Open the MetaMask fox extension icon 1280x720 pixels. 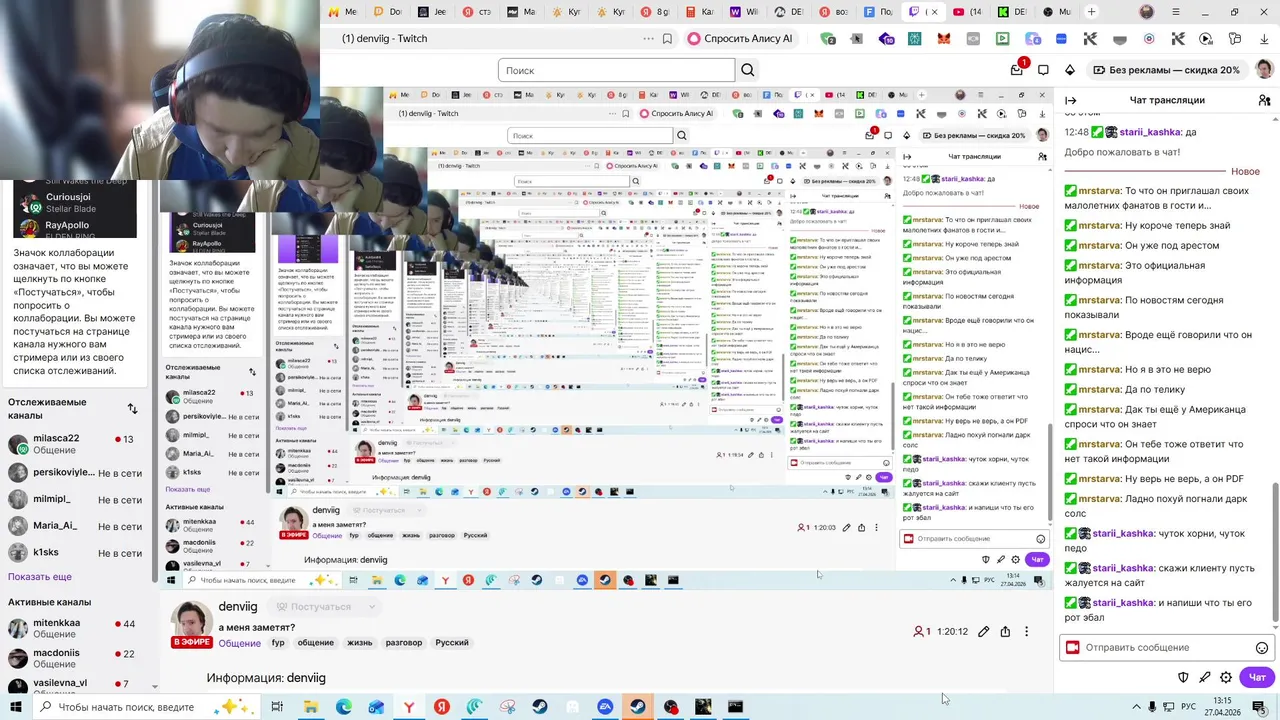click(x=943, y=39)
